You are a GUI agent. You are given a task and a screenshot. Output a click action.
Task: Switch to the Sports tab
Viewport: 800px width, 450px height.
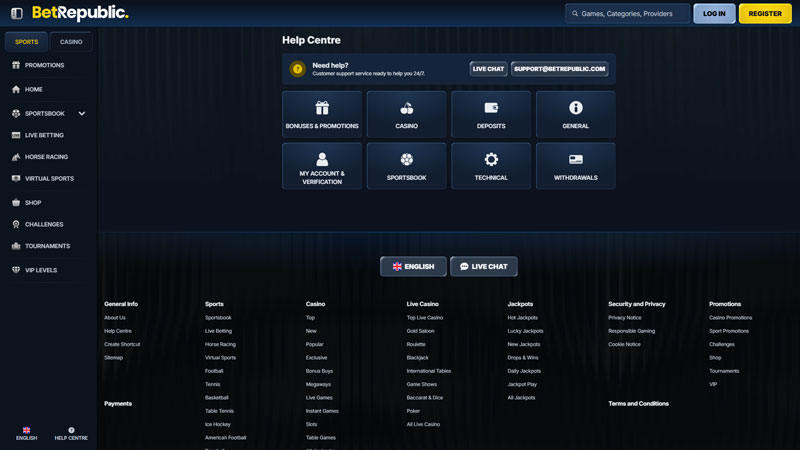27,42
